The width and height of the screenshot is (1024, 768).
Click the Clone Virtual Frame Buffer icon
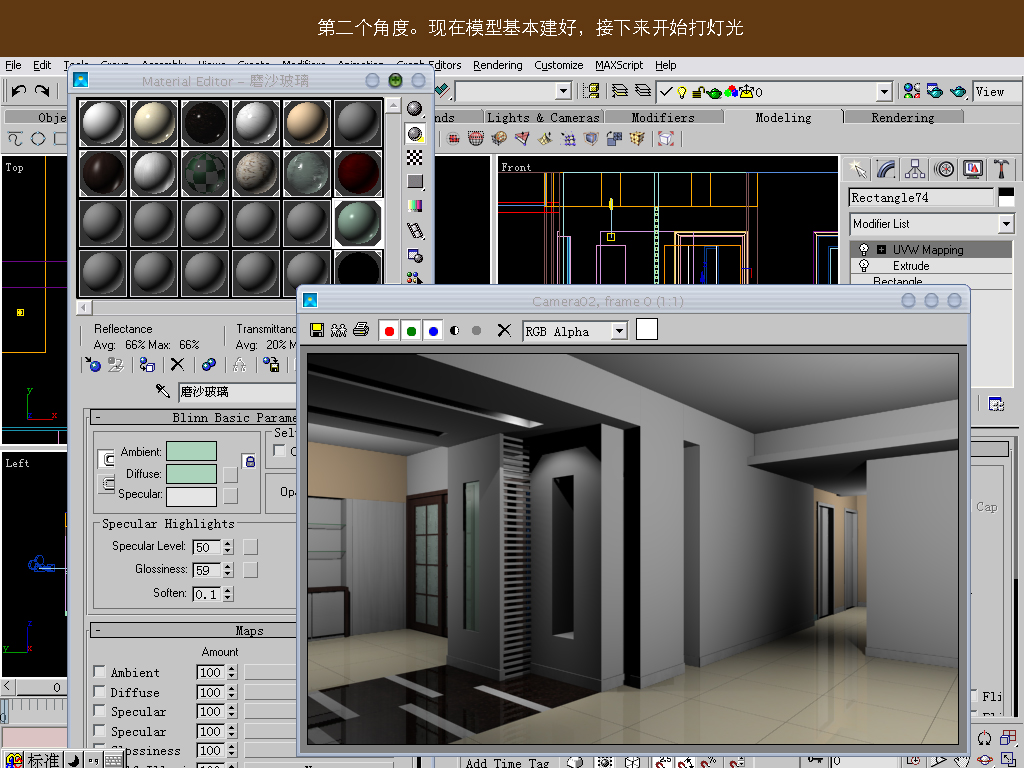click(338, 330)
